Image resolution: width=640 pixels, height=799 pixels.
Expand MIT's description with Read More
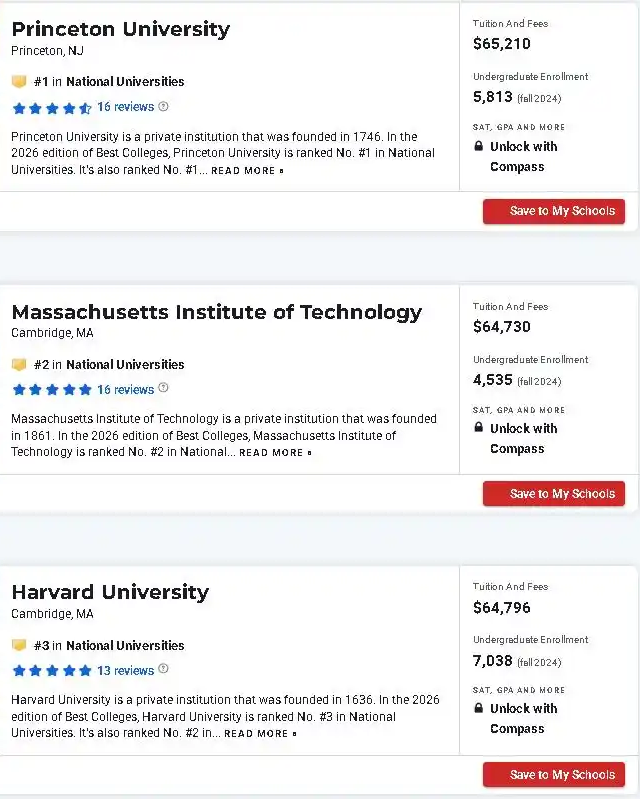click(274, 453)
